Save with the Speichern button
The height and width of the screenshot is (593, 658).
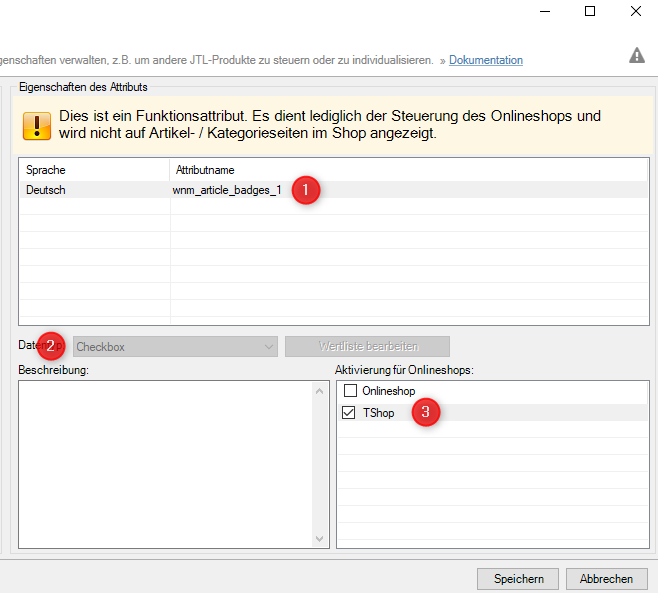click(518, 579)
